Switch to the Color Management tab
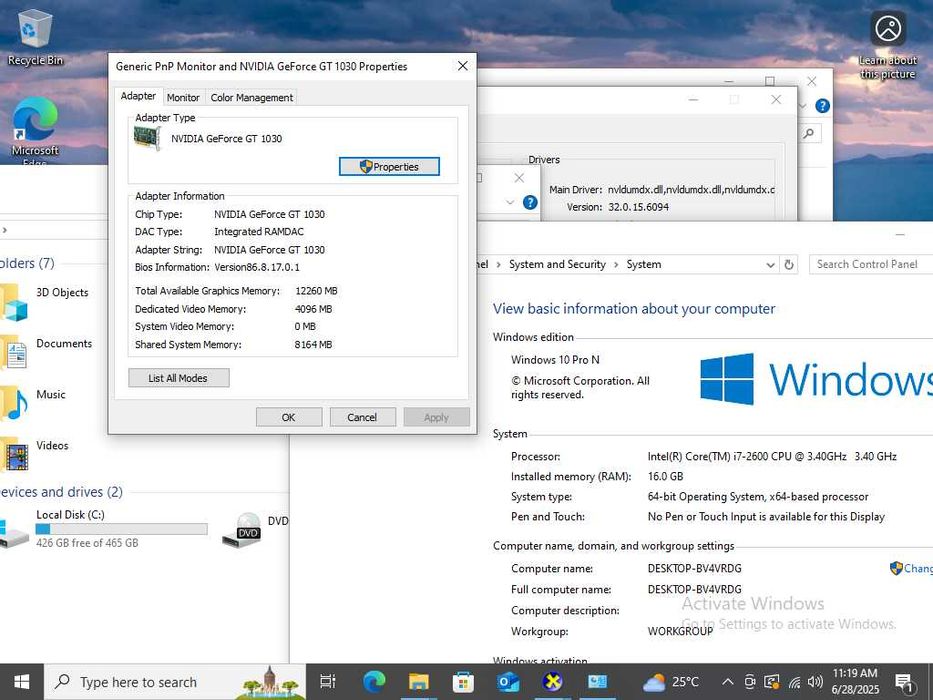Screen dimensions: 933x700 [252, 98]
